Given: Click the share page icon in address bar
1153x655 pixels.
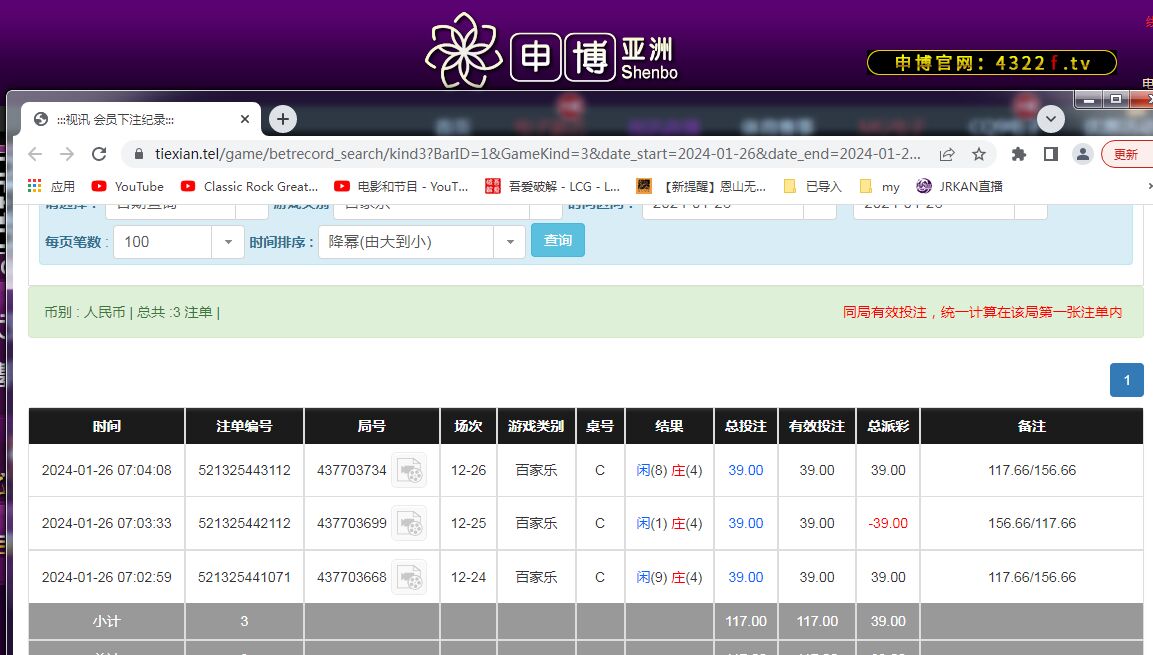Looking at the screenshot, I should tap(946, 154).
